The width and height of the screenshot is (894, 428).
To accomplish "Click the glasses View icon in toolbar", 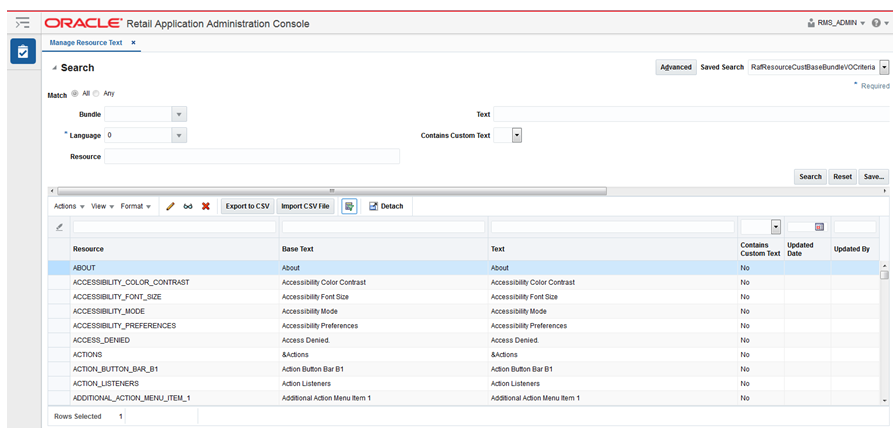I will 188,206.
